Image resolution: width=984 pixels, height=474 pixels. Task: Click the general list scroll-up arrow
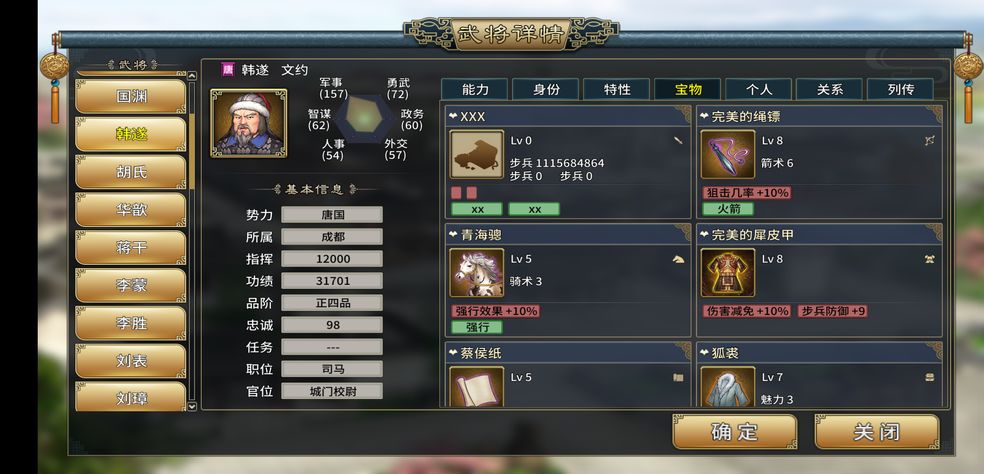point(192,76)
